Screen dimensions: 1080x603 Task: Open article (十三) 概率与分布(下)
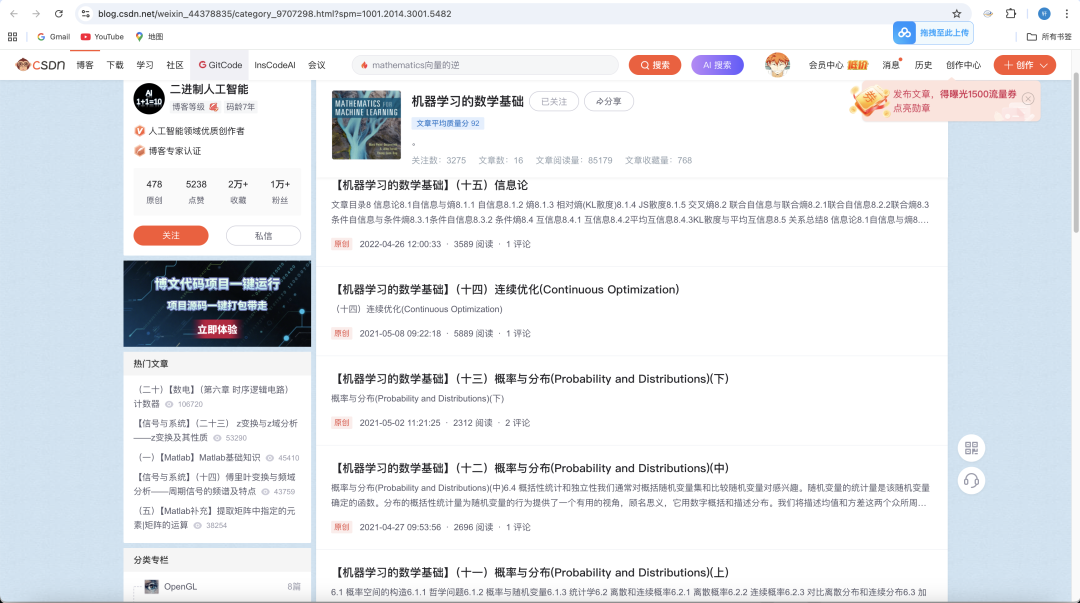(x=531, y=379)
